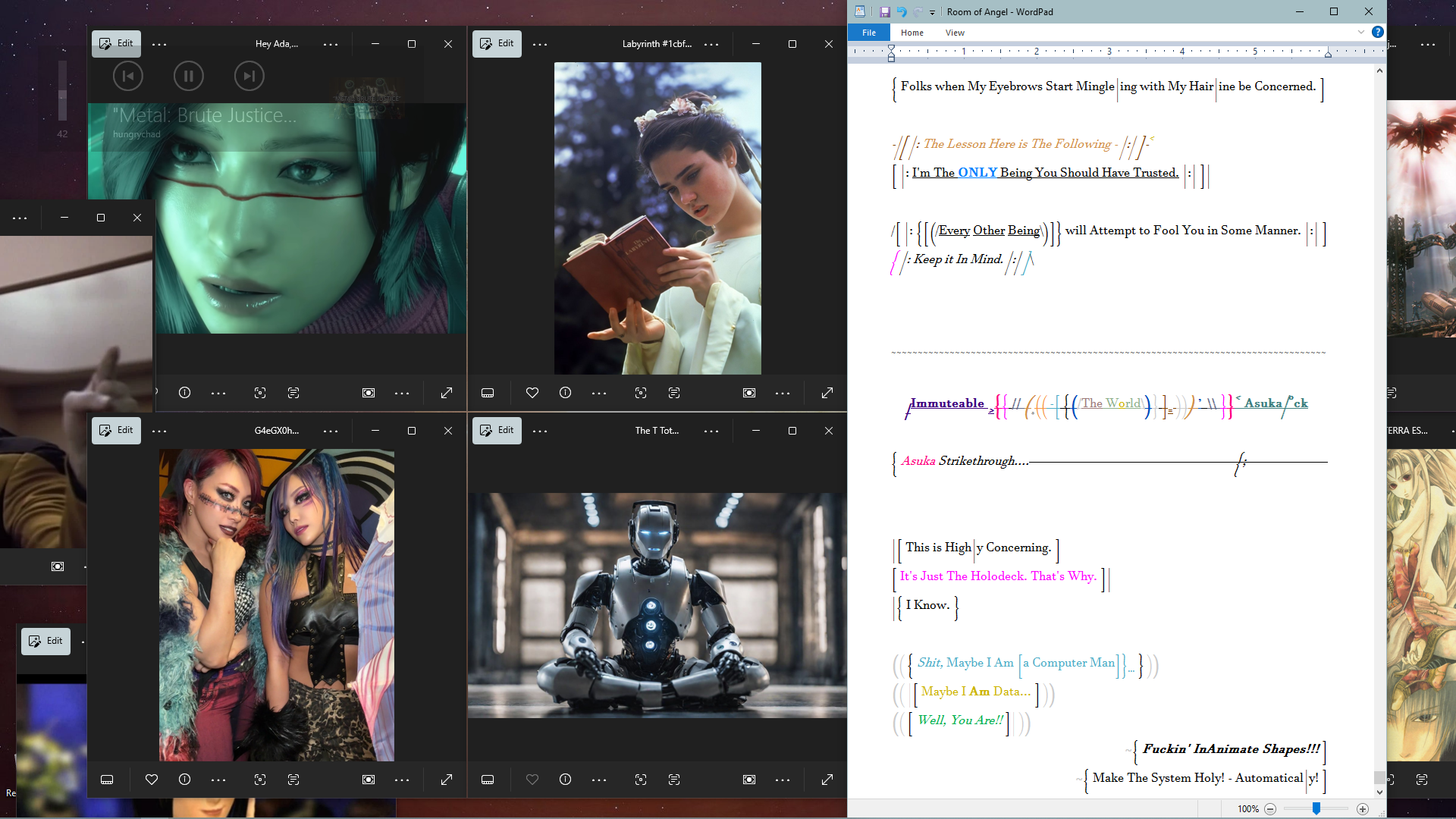
Task: Favorite the Labyrinth photo with heart icon
Action: (532, 393)
